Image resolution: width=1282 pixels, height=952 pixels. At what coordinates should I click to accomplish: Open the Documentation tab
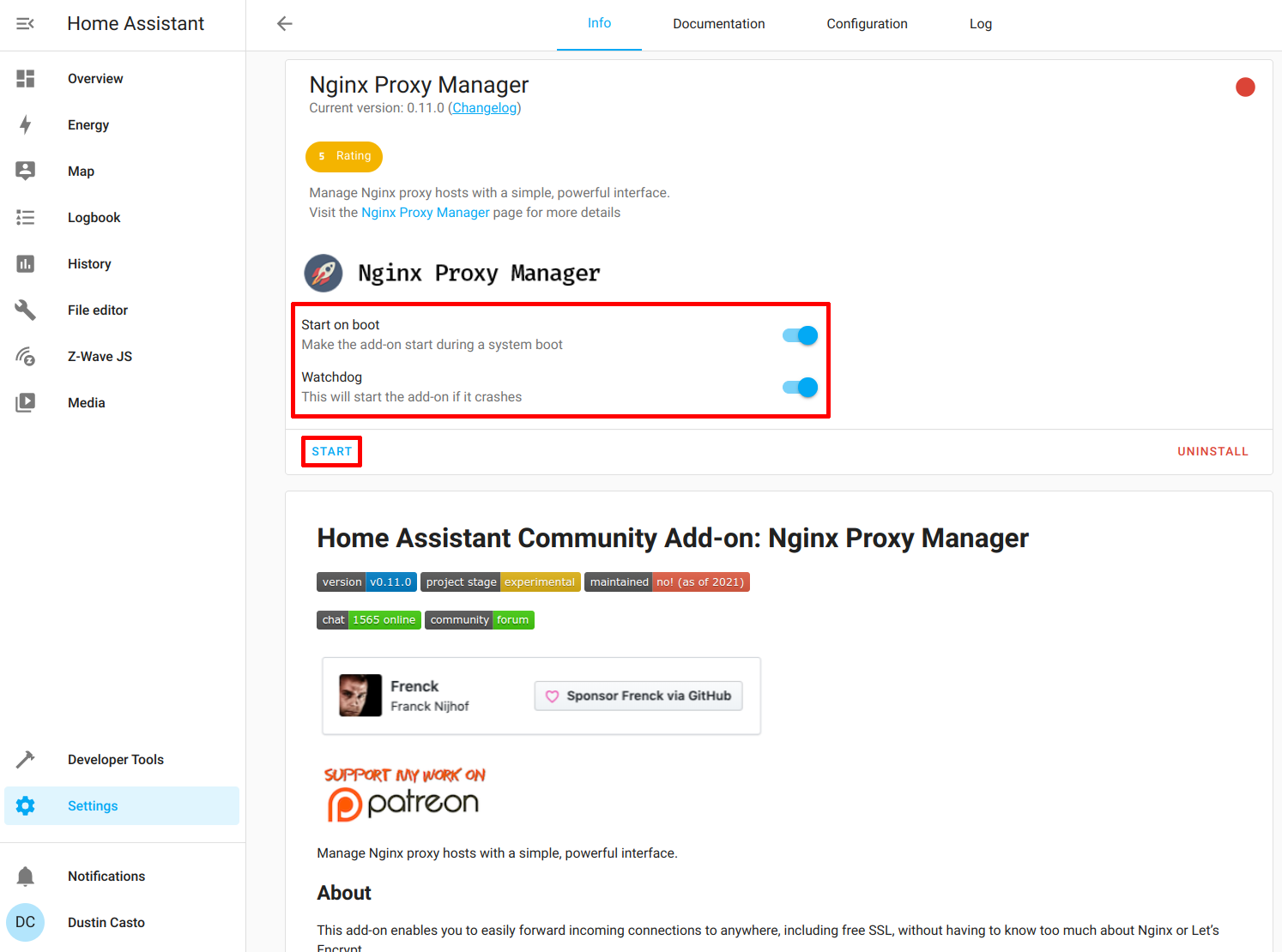click(x=719, y=24)
